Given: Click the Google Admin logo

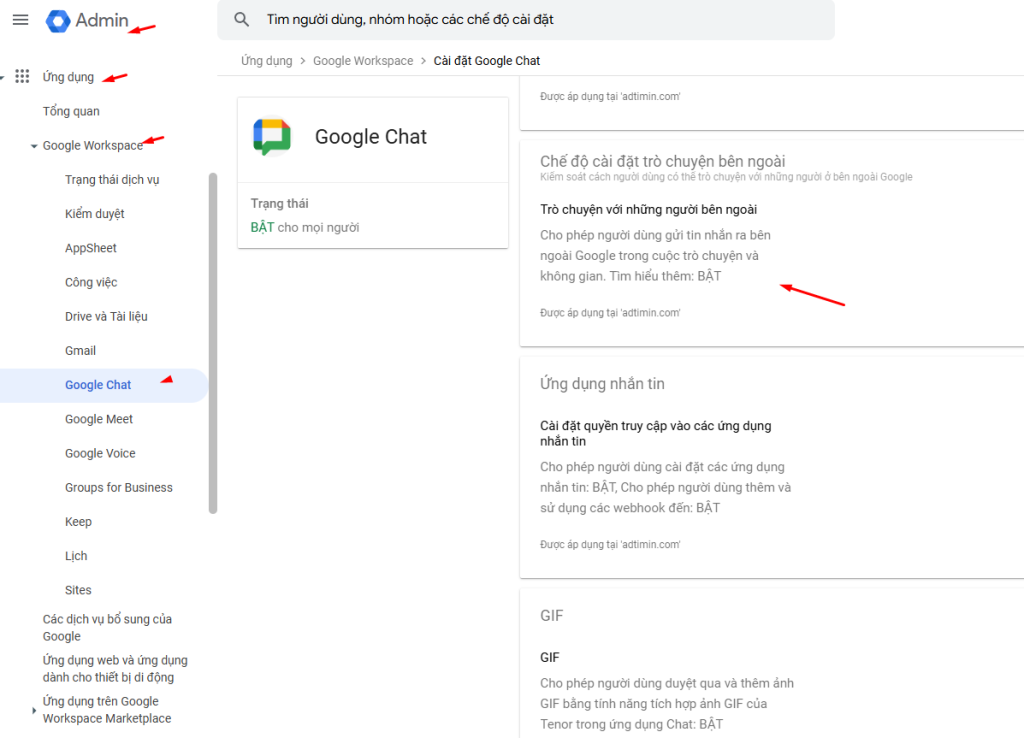Looking at the screenshot, I should (87, 20).
